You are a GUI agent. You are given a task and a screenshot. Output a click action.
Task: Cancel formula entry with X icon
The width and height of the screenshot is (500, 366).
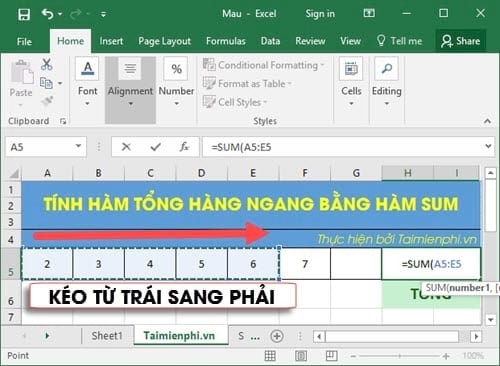coord(126,147)
